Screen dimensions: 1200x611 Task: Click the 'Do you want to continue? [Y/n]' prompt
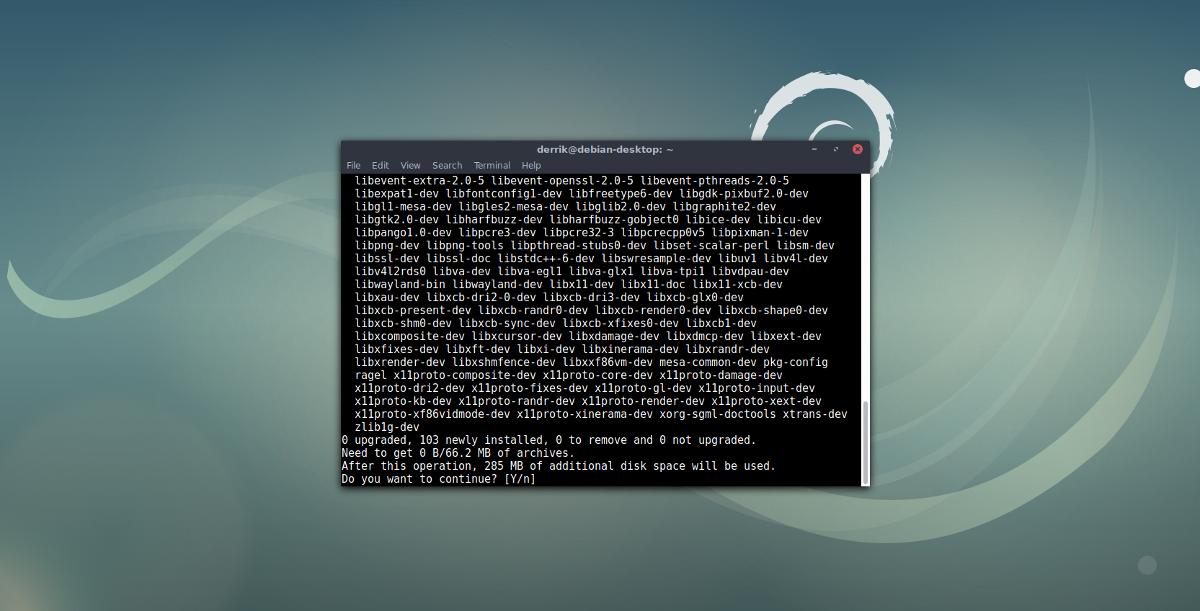[438, 479]
